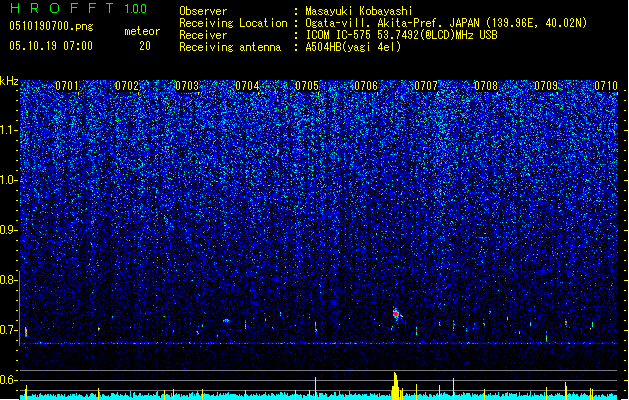629x400 pixels.
Task: Click the 0.7 frequency axis label
Action: point(7,330)
